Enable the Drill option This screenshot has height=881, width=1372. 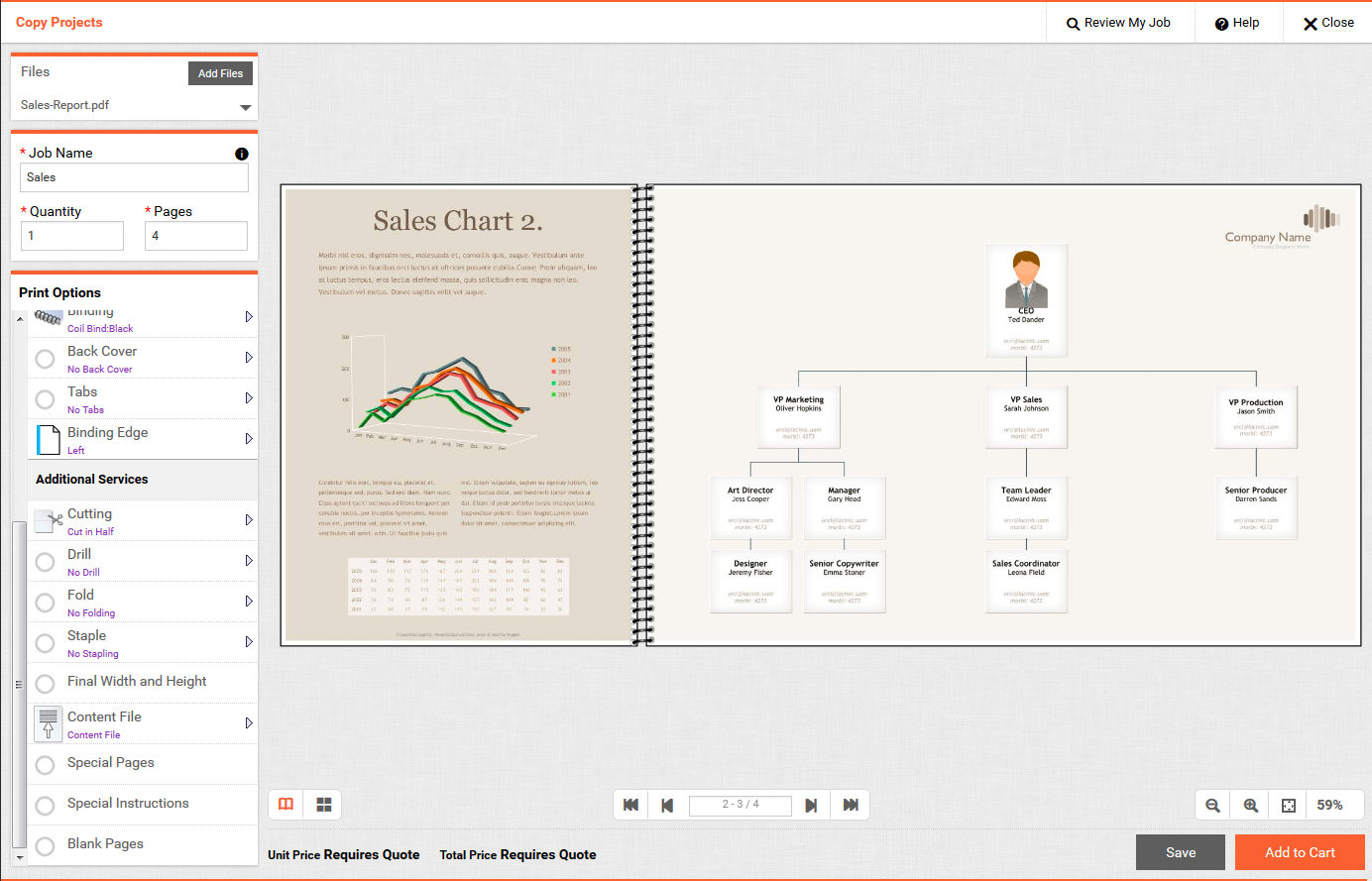[x=45, y=562]
